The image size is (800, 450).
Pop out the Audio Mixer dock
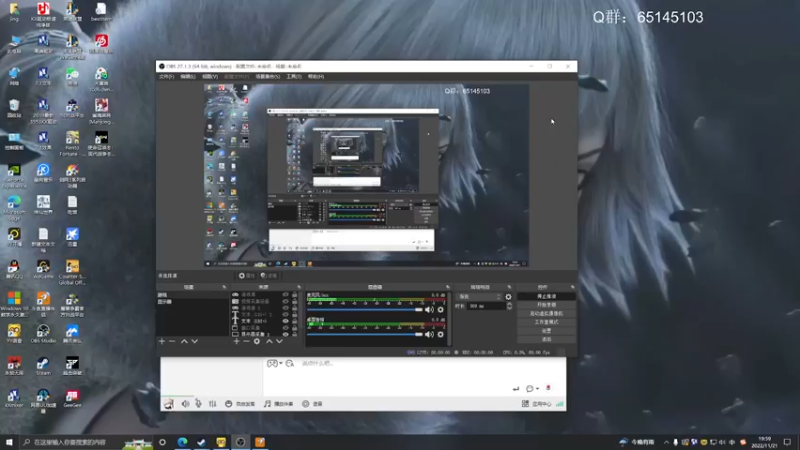(448, 287)
